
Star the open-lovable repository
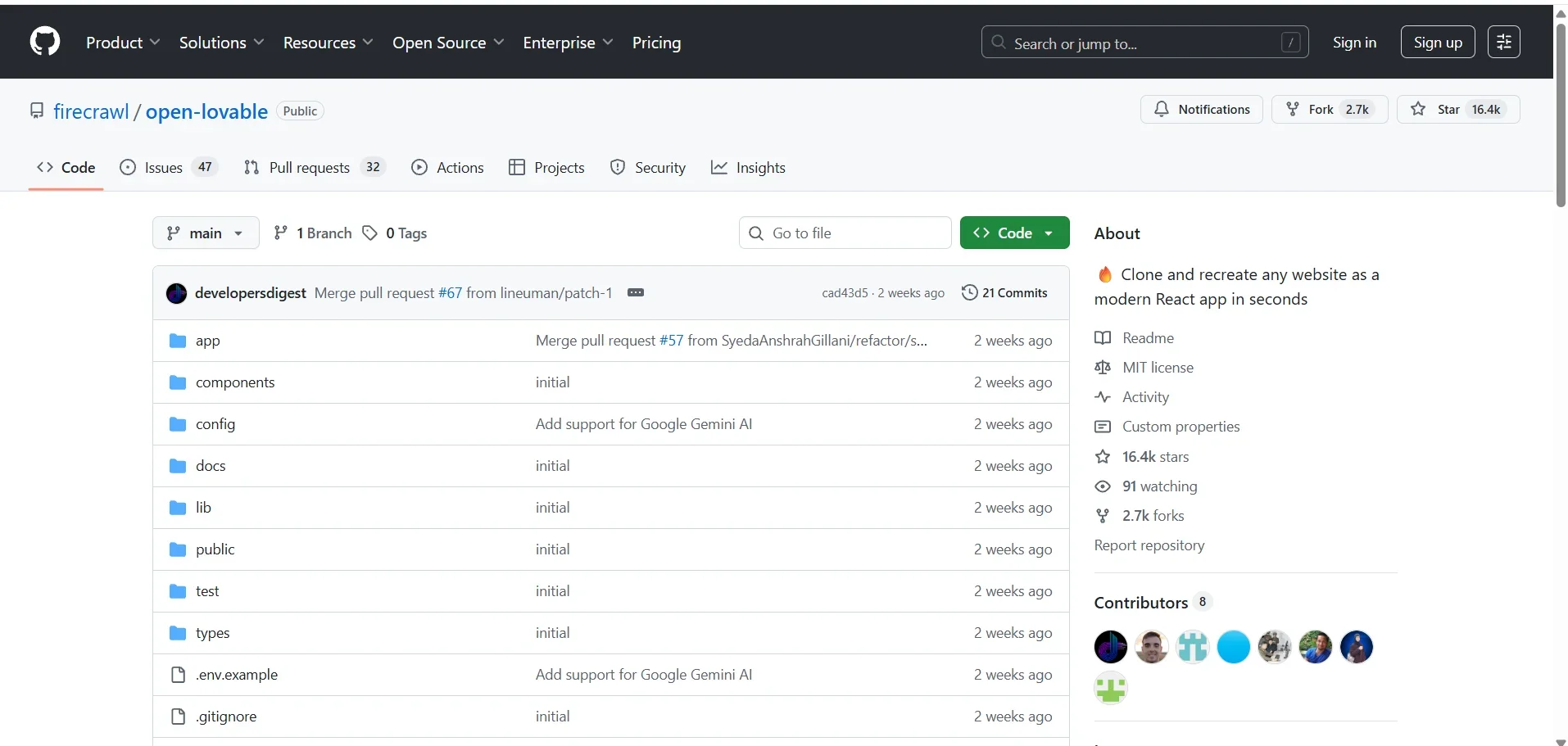tap(1458, 110)
